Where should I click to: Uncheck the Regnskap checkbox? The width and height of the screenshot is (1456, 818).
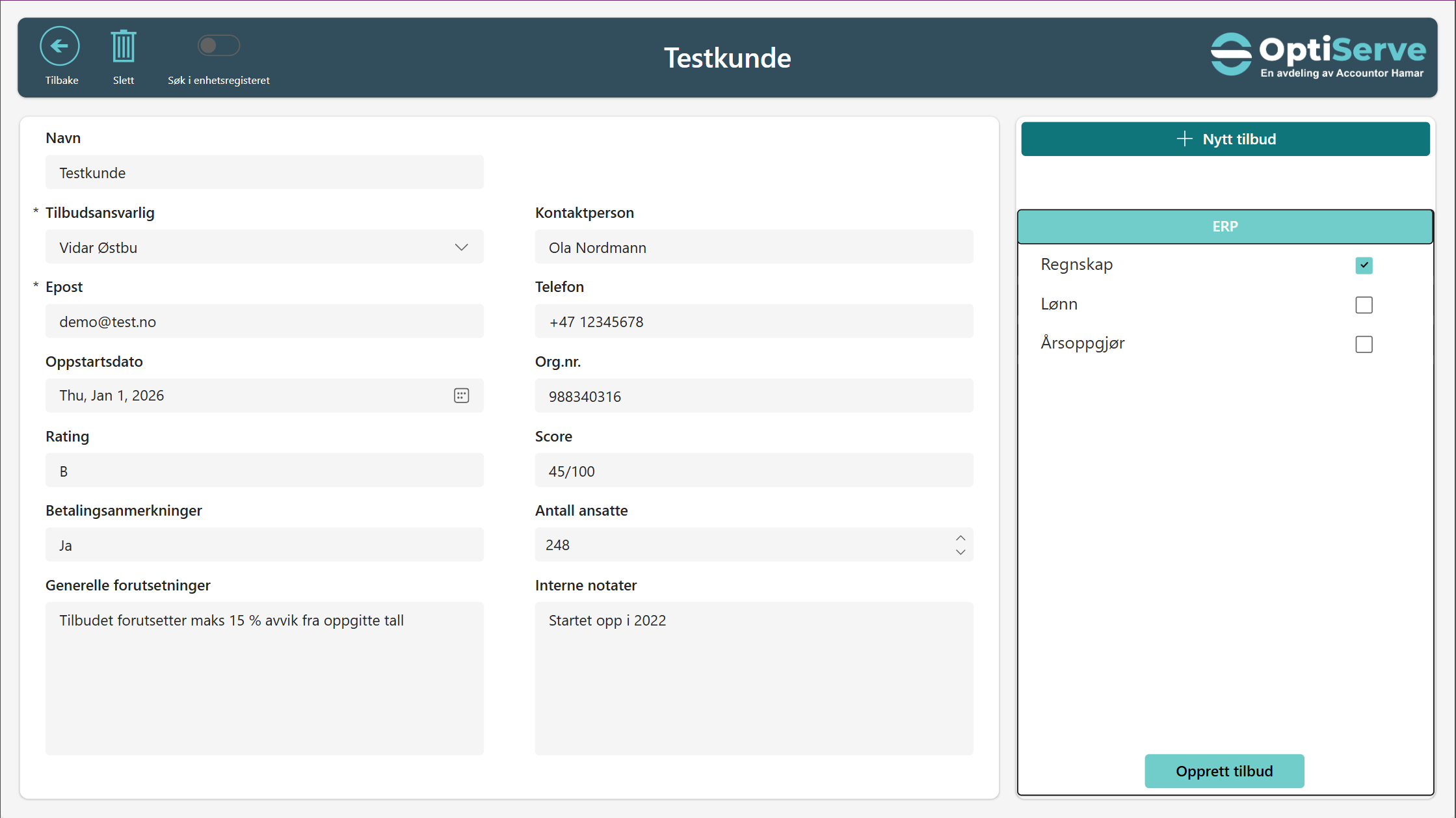[1364, 265]
